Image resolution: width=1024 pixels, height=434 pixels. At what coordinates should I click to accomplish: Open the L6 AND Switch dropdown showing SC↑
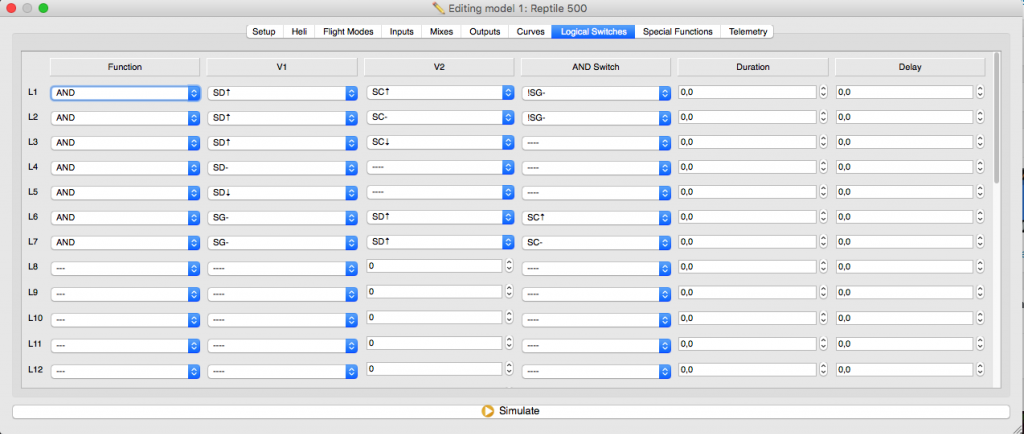pyautogui.click(x=596, y=217)
